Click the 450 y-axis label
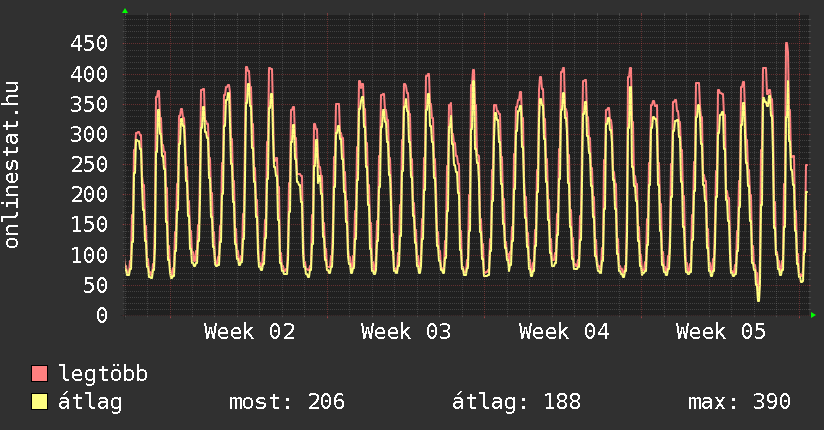The height and width of the screenshot is (430, 824). coord(88,44)
